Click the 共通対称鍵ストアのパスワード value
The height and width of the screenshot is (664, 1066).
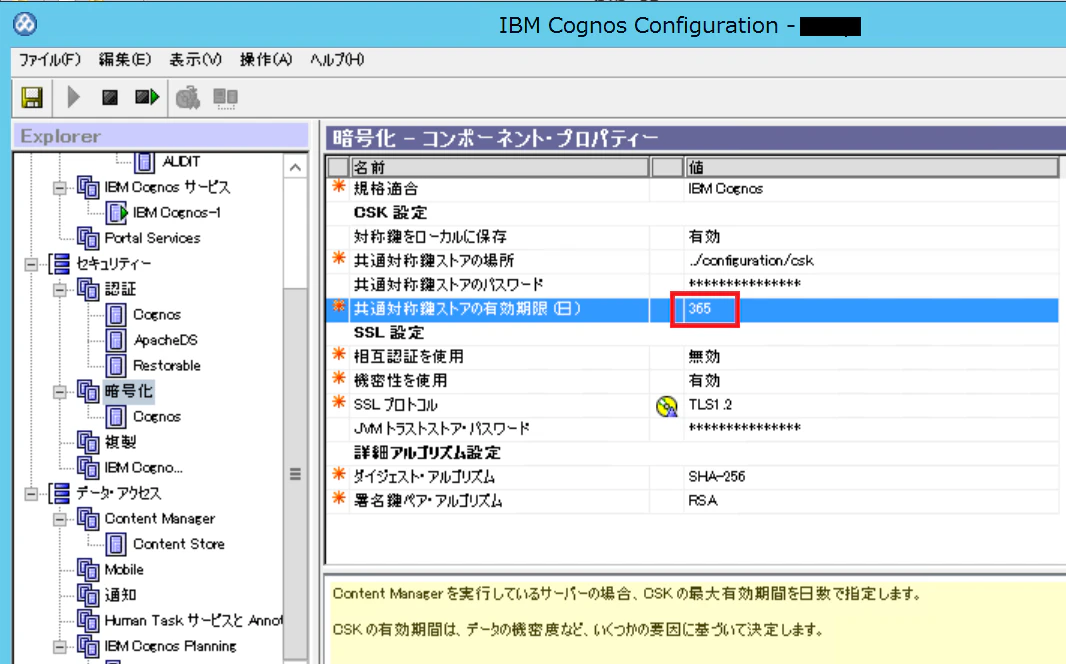[x=744, y=284]
